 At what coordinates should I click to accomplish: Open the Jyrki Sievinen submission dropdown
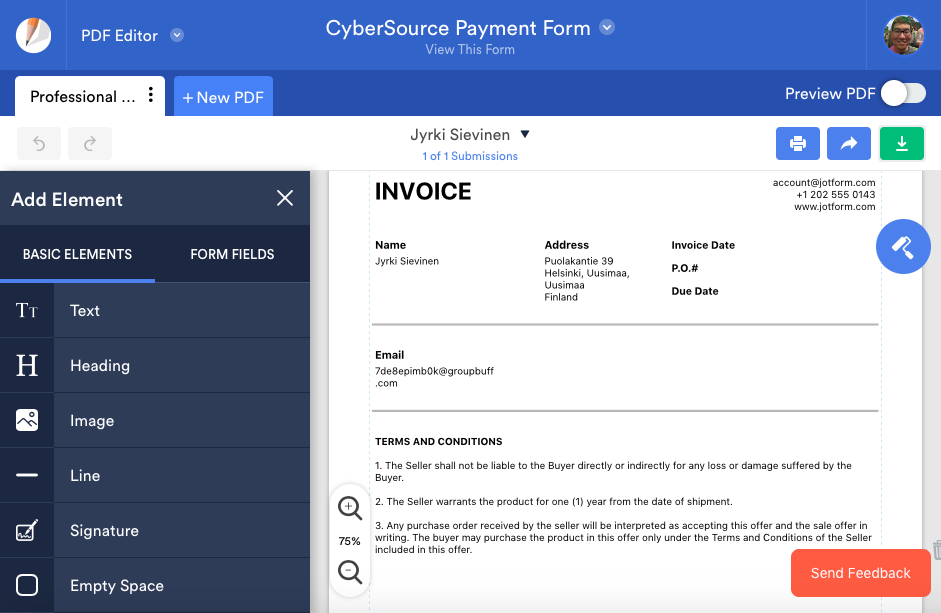click(525, 135)
